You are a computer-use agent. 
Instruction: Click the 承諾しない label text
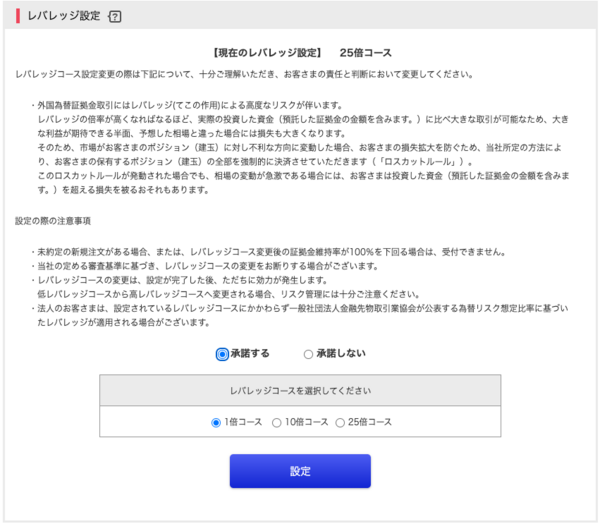click(x=340, y=353)
